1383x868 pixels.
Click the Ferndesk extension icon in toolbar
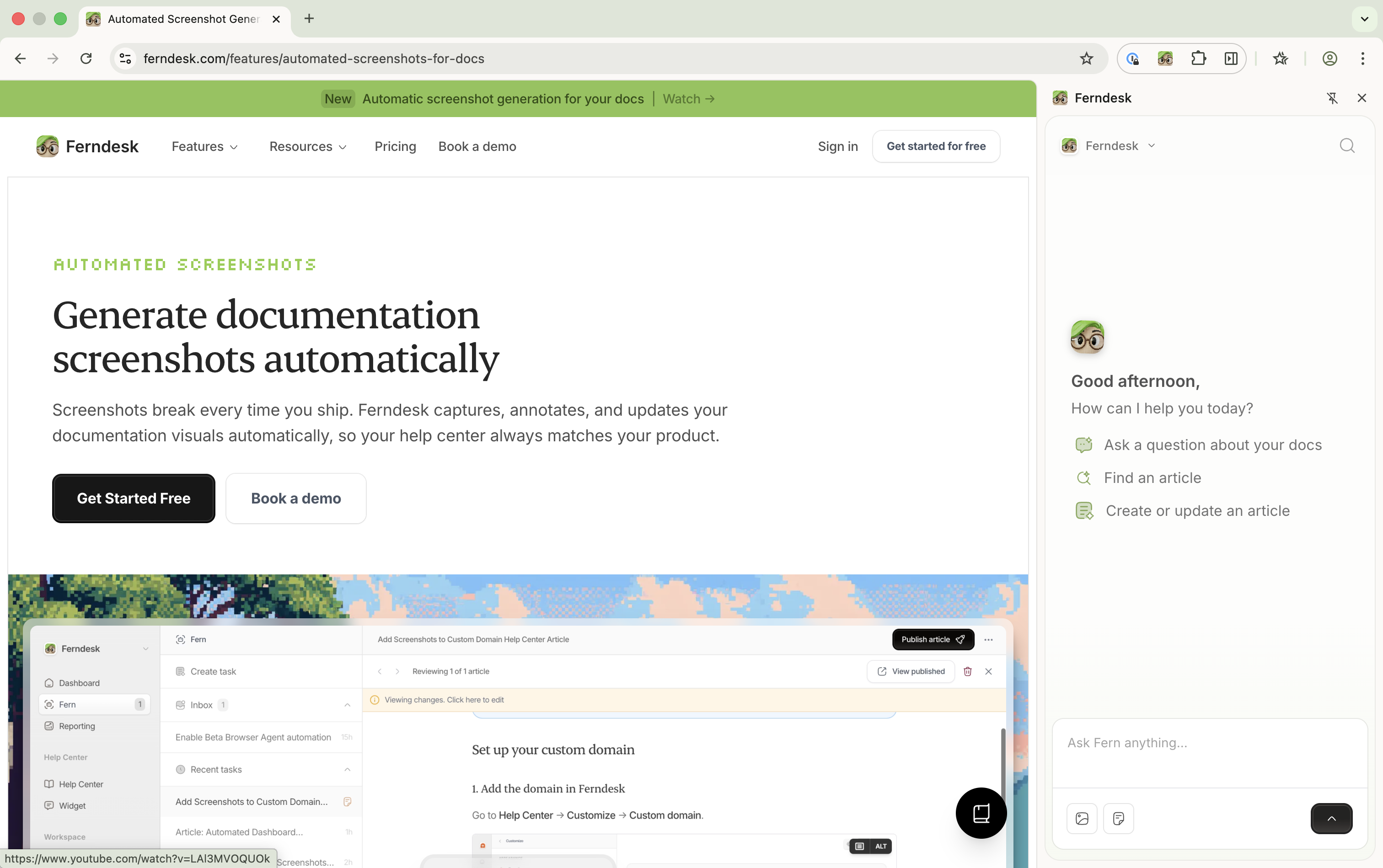(x=1165, y=59)
